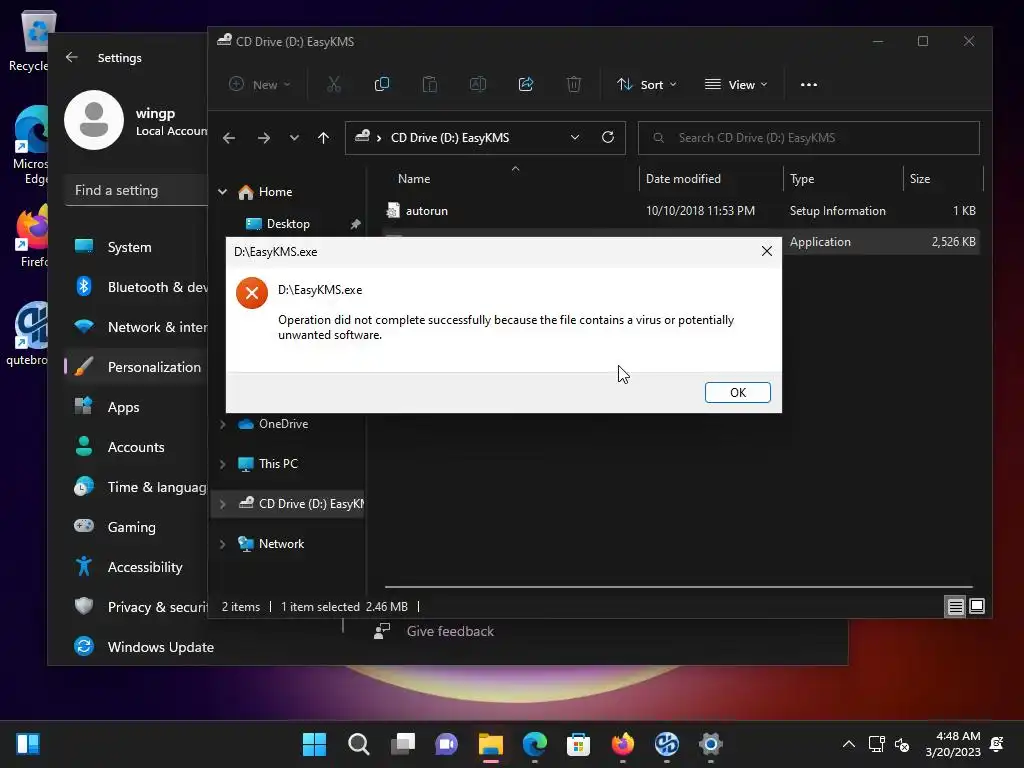Open Desktop in navigation pane
The width and height of the screenshot is (1024, 768).
point(288,224)
